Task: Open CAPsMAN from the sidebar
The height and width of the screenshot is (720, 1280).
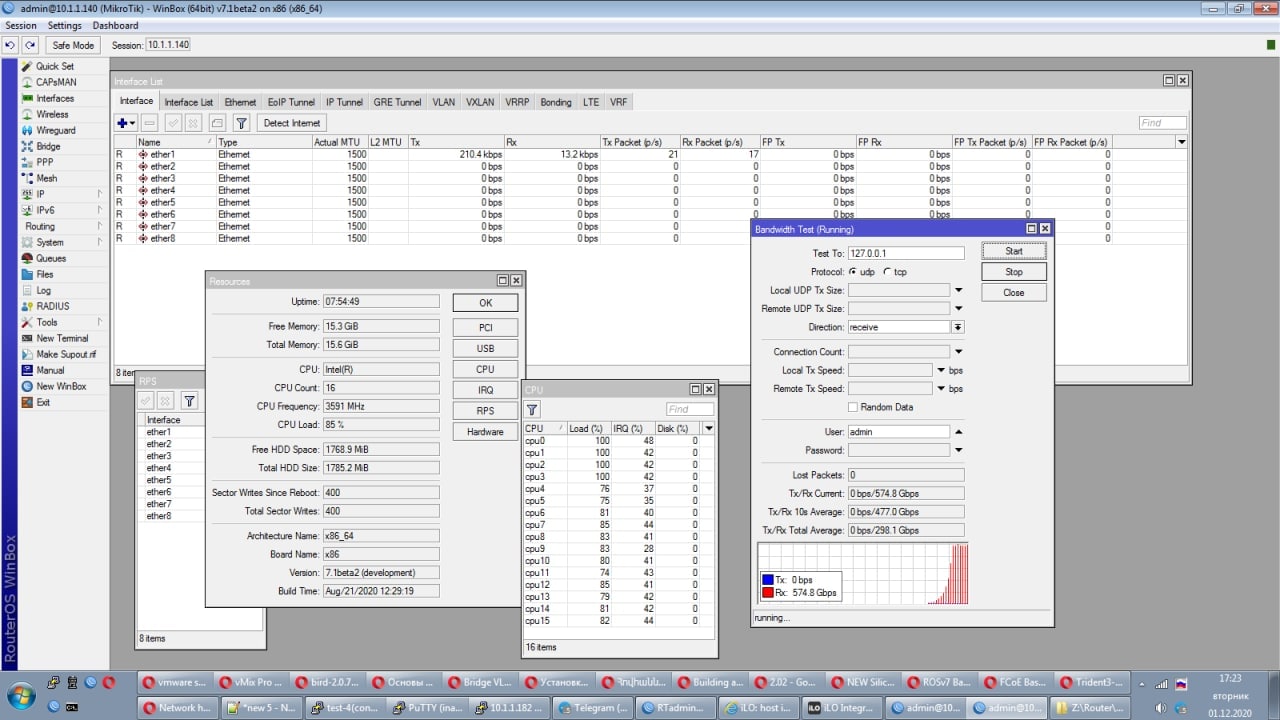Action: click(x=55, y=82)
